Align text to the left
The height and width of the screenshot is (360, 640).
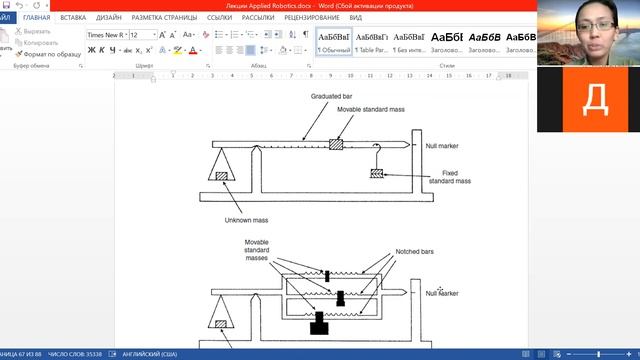coord(219,50)
